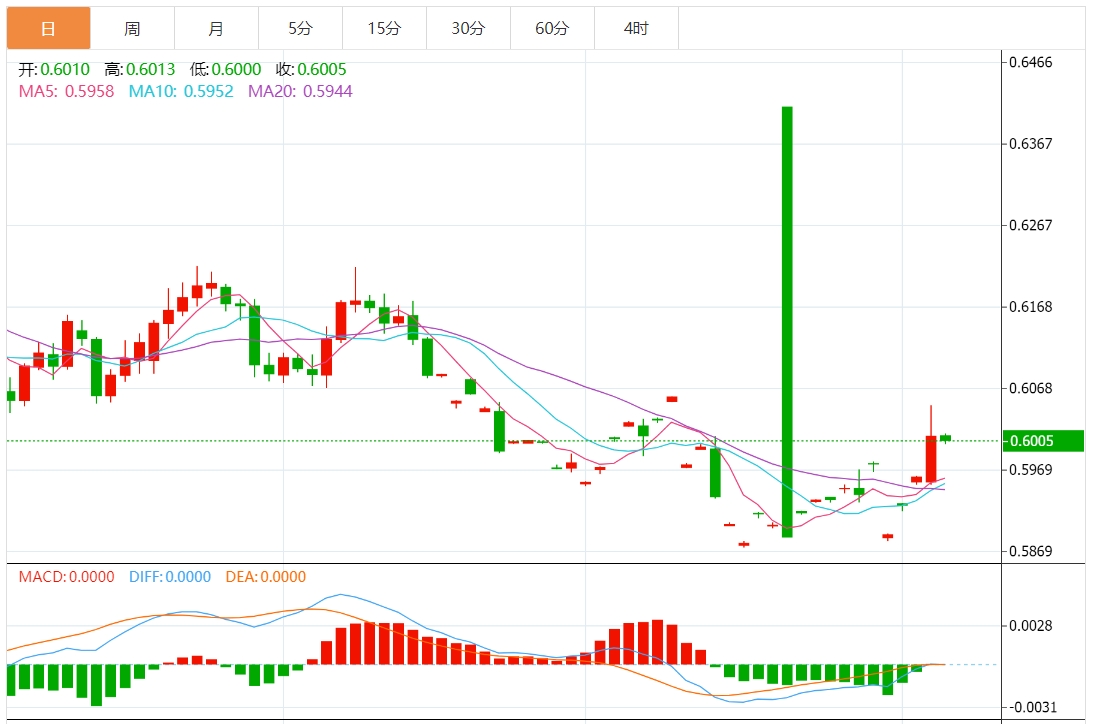
Task: Click the latest small green candlestick
Action: pos(946,438)
